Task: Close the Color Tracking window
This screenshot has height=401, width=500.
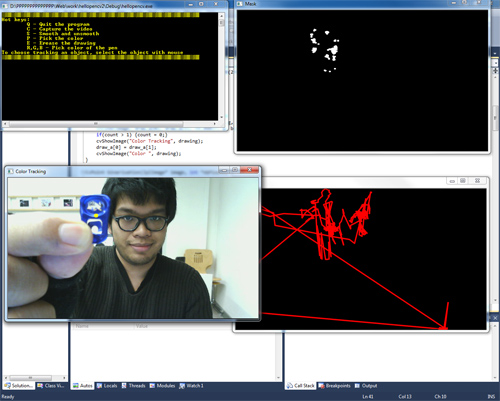Action: coord(249,170)
